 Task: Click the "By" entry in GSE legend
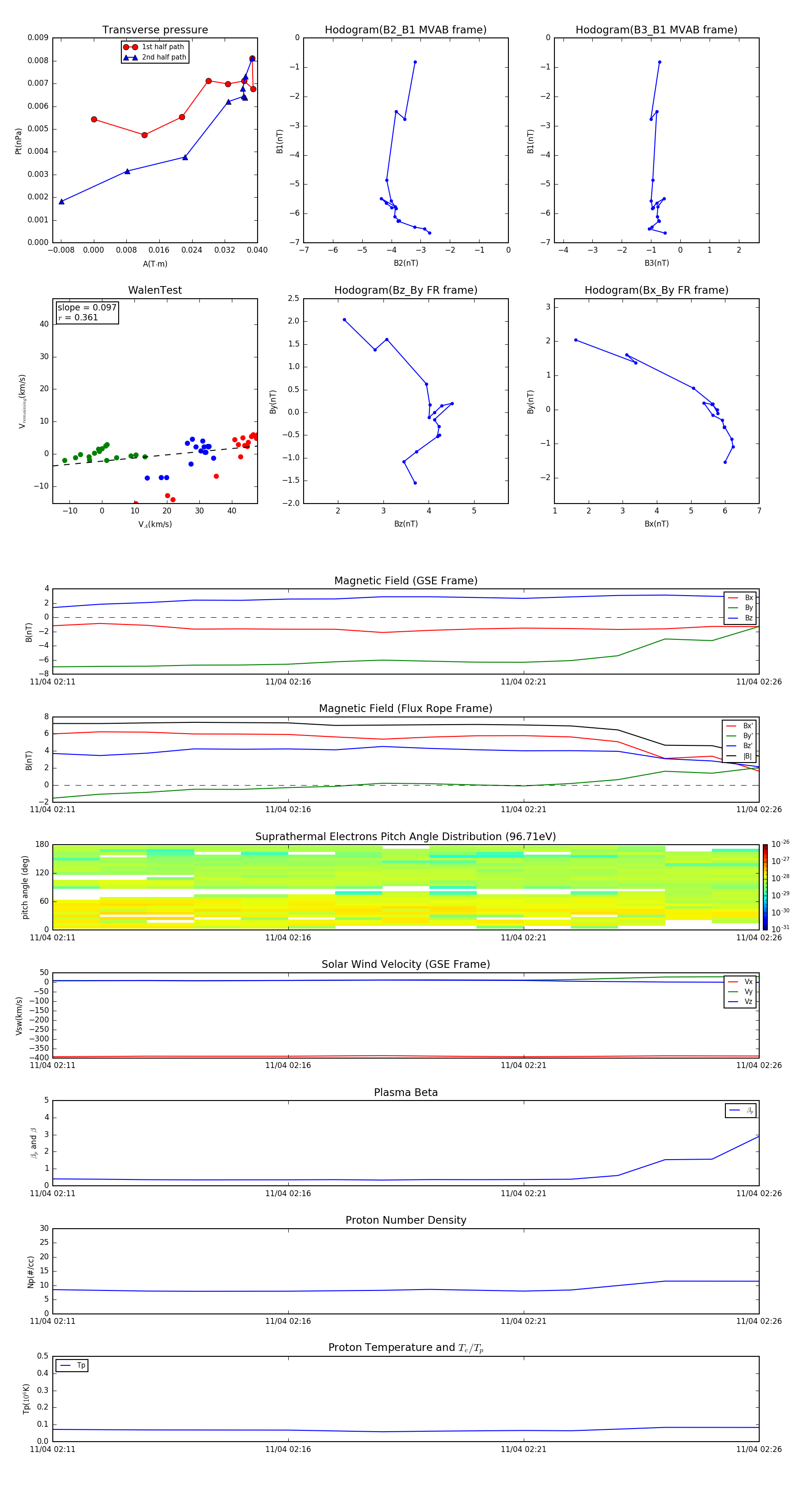pyautogui.click(x=740, y=607)
